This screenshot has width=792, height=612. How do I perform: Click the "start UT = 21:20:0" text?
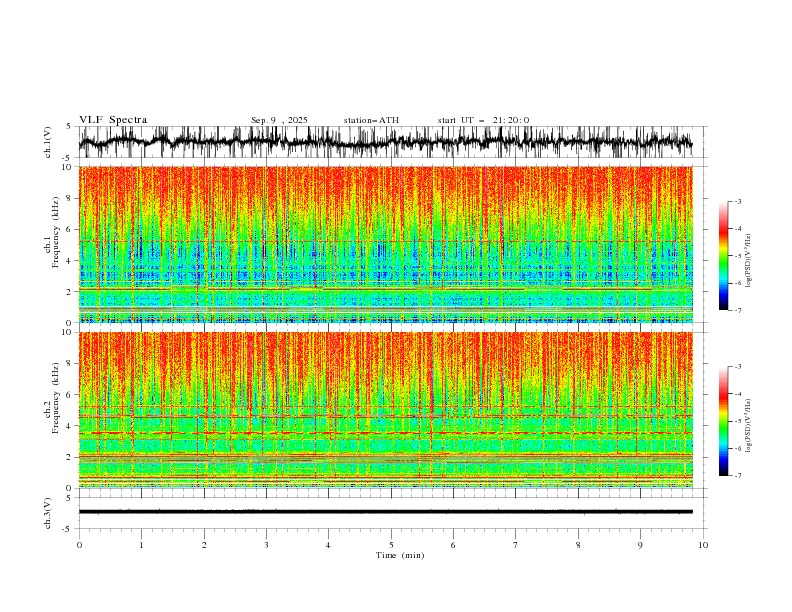tap(483, 120)
